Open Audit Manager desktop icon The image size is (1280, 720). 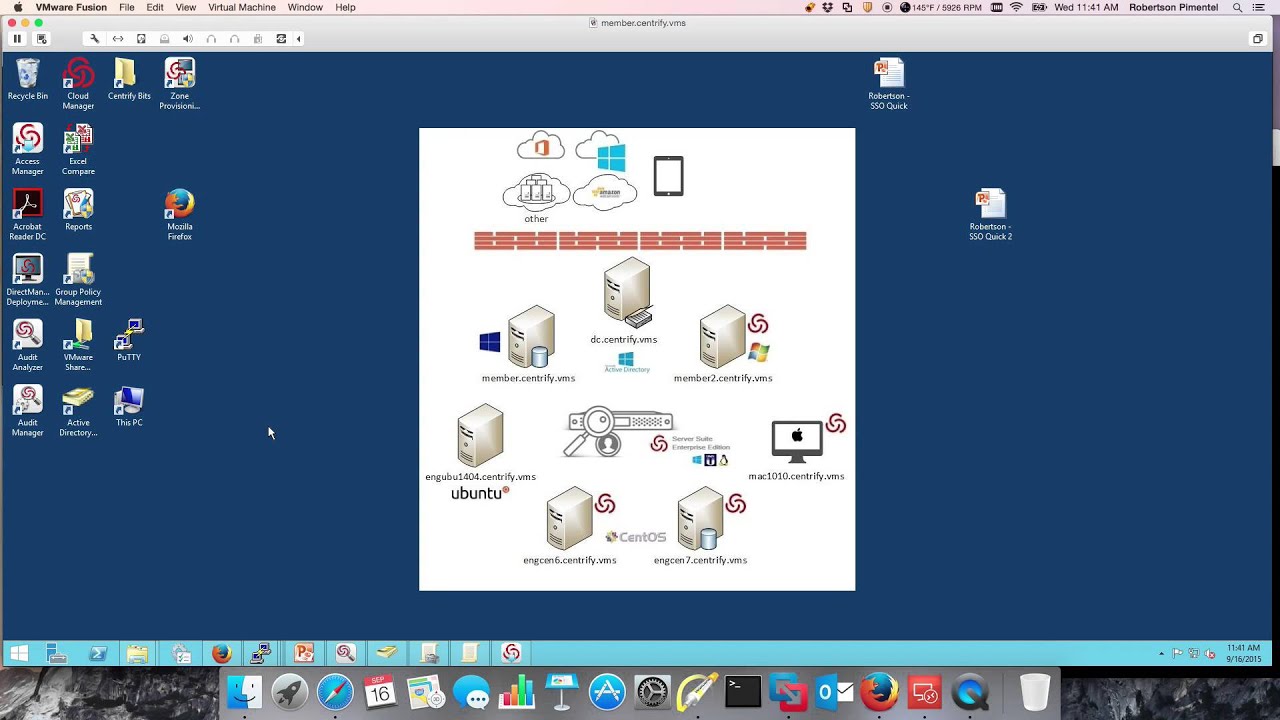click(x=28, y=410)
